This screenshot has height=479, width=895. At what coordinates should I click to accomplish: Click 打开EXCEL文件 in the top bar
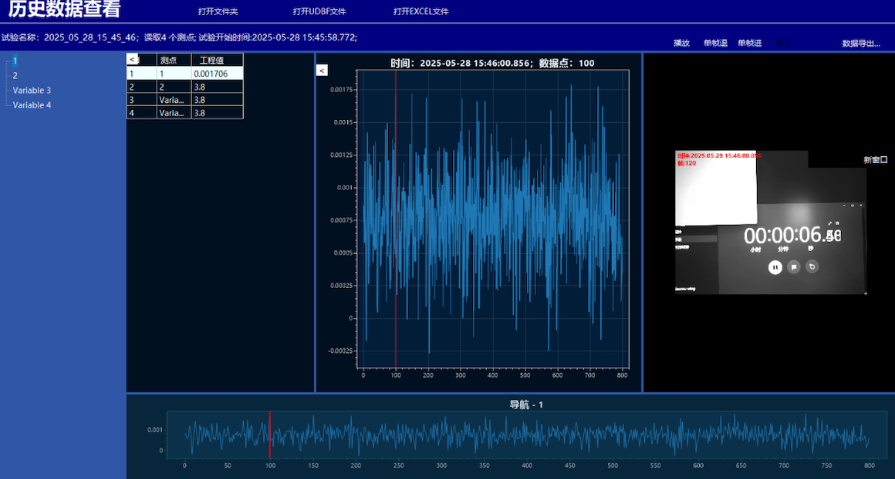coord(421,11)
